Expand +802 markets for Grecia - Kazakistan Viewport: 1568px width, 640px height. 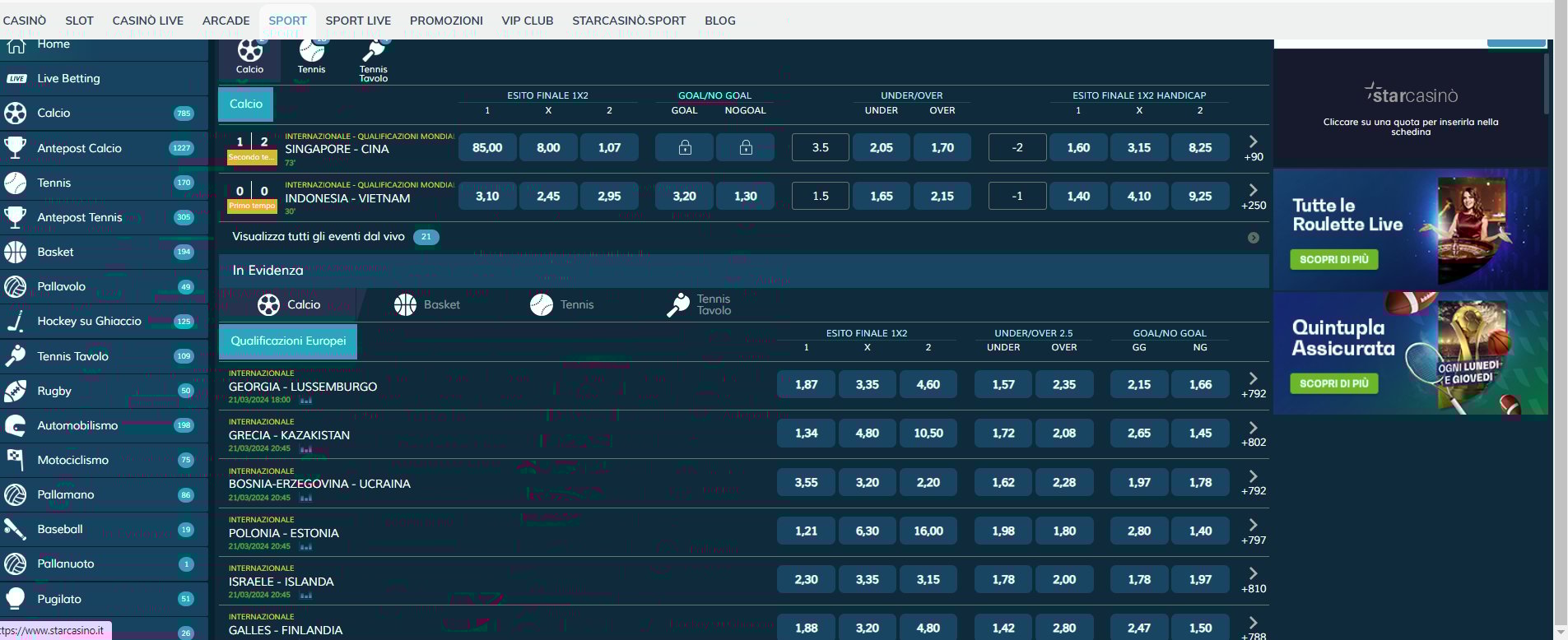(1254, 434)
